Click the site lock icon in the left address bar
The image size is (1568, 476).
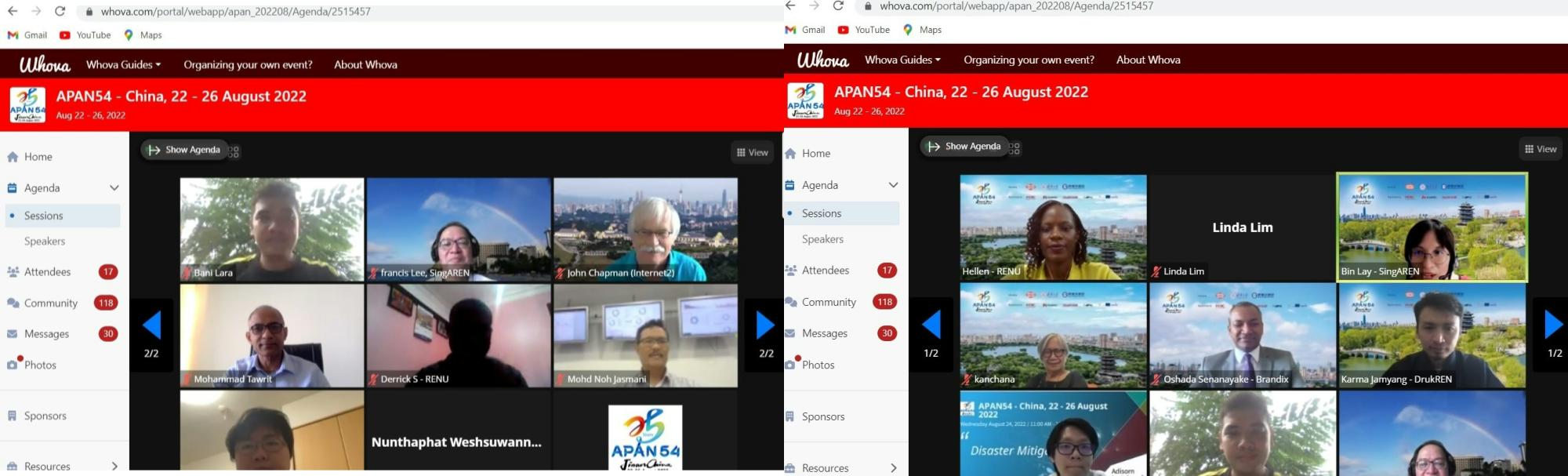[x=89, y=12]
